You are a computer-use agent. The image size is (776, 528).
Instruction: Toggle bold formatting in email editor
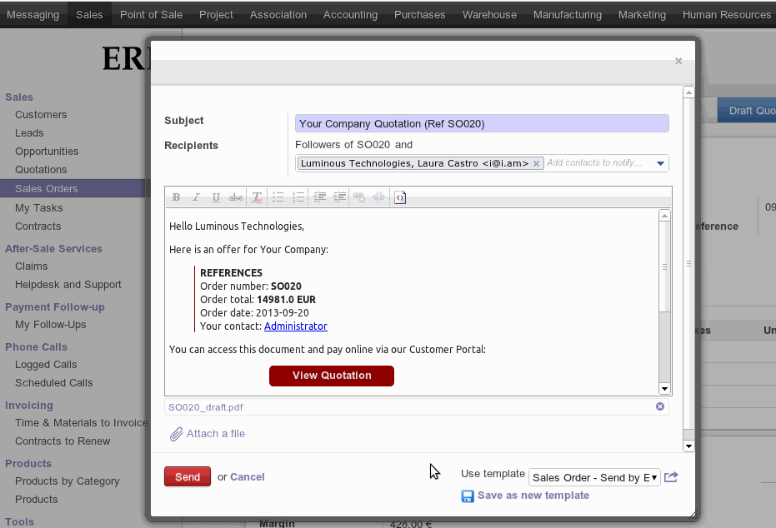176,197
